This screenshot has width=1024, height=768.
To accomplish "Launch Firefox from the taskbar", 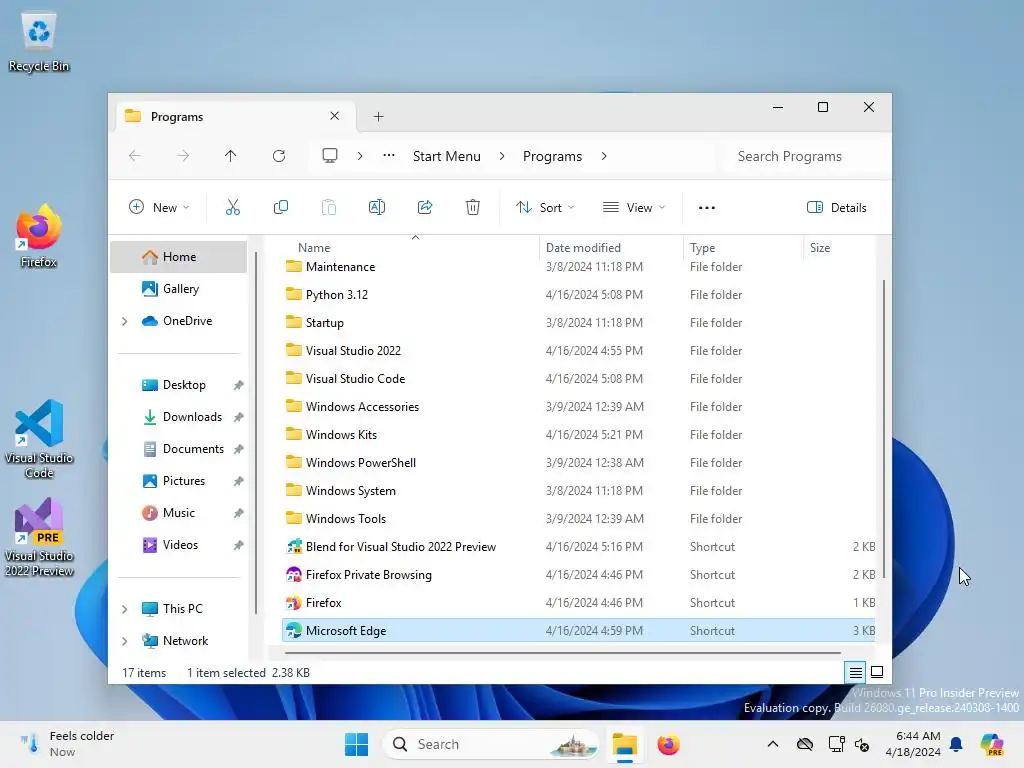I will pos(669,744).
